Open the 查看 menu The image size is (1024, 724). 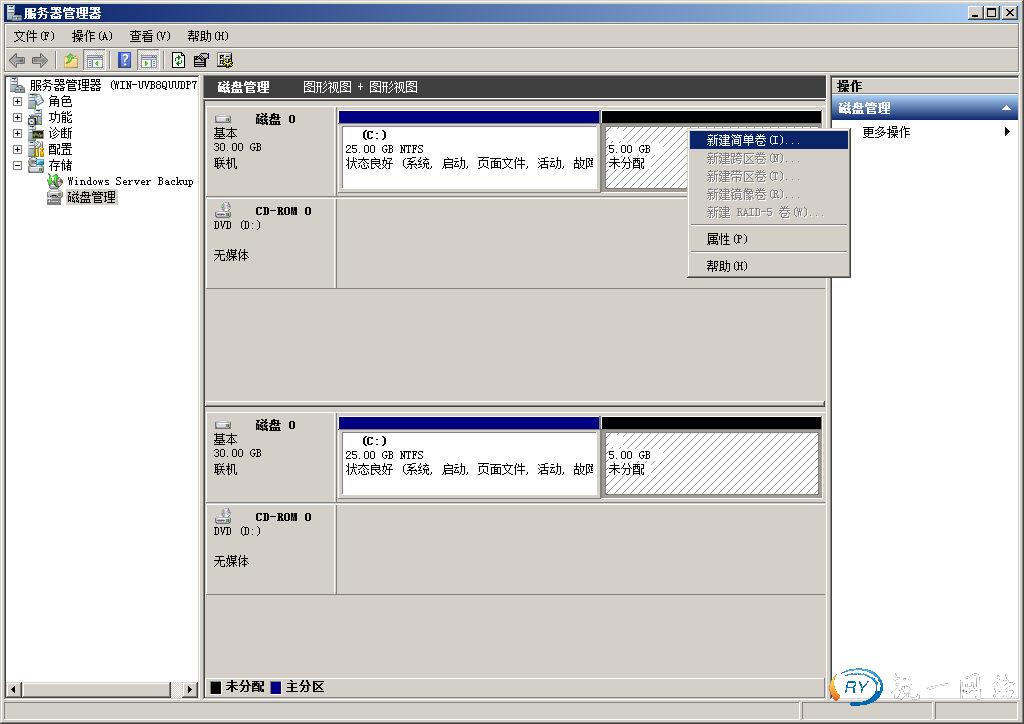pos(149,36)
